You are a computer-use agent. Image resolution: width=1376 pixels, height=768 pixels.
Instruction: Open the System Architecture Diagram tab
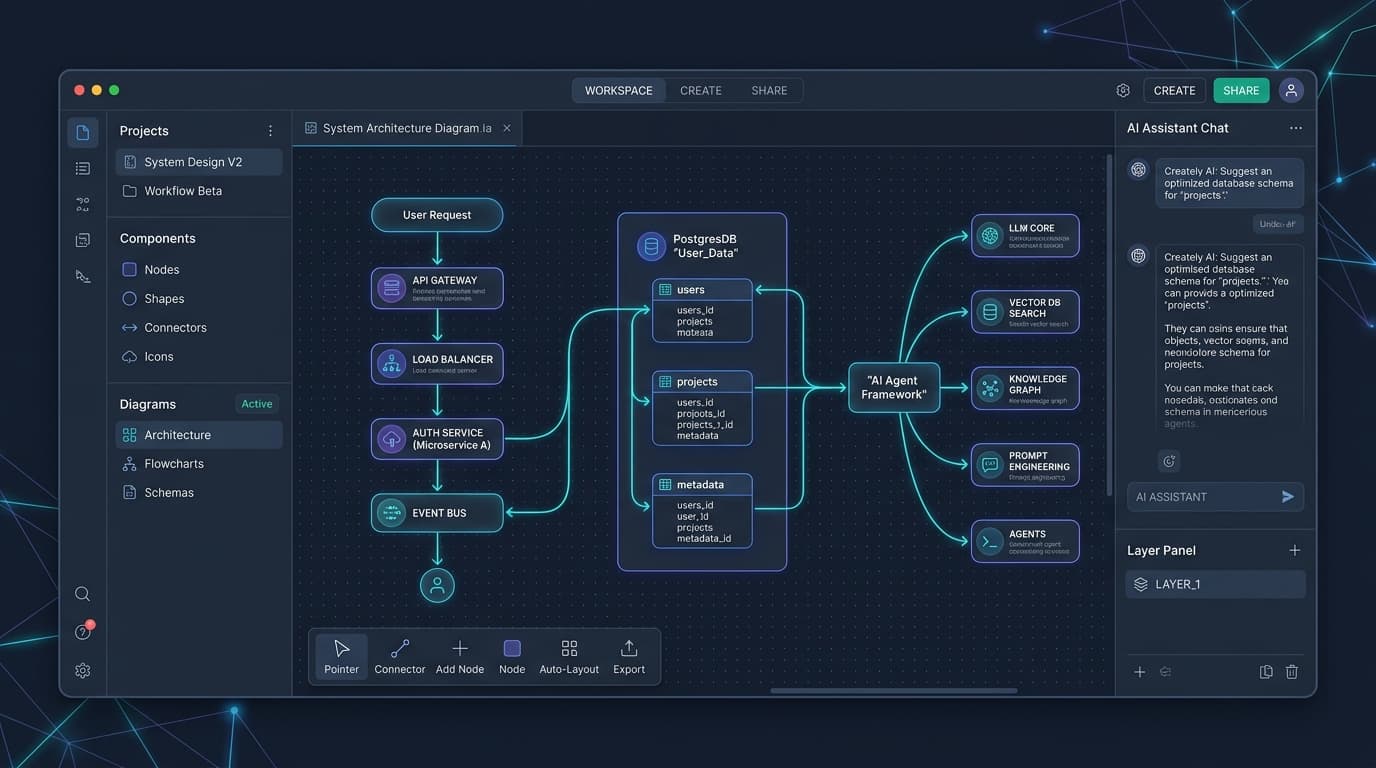pyautogui.click(x=406, y=128)
